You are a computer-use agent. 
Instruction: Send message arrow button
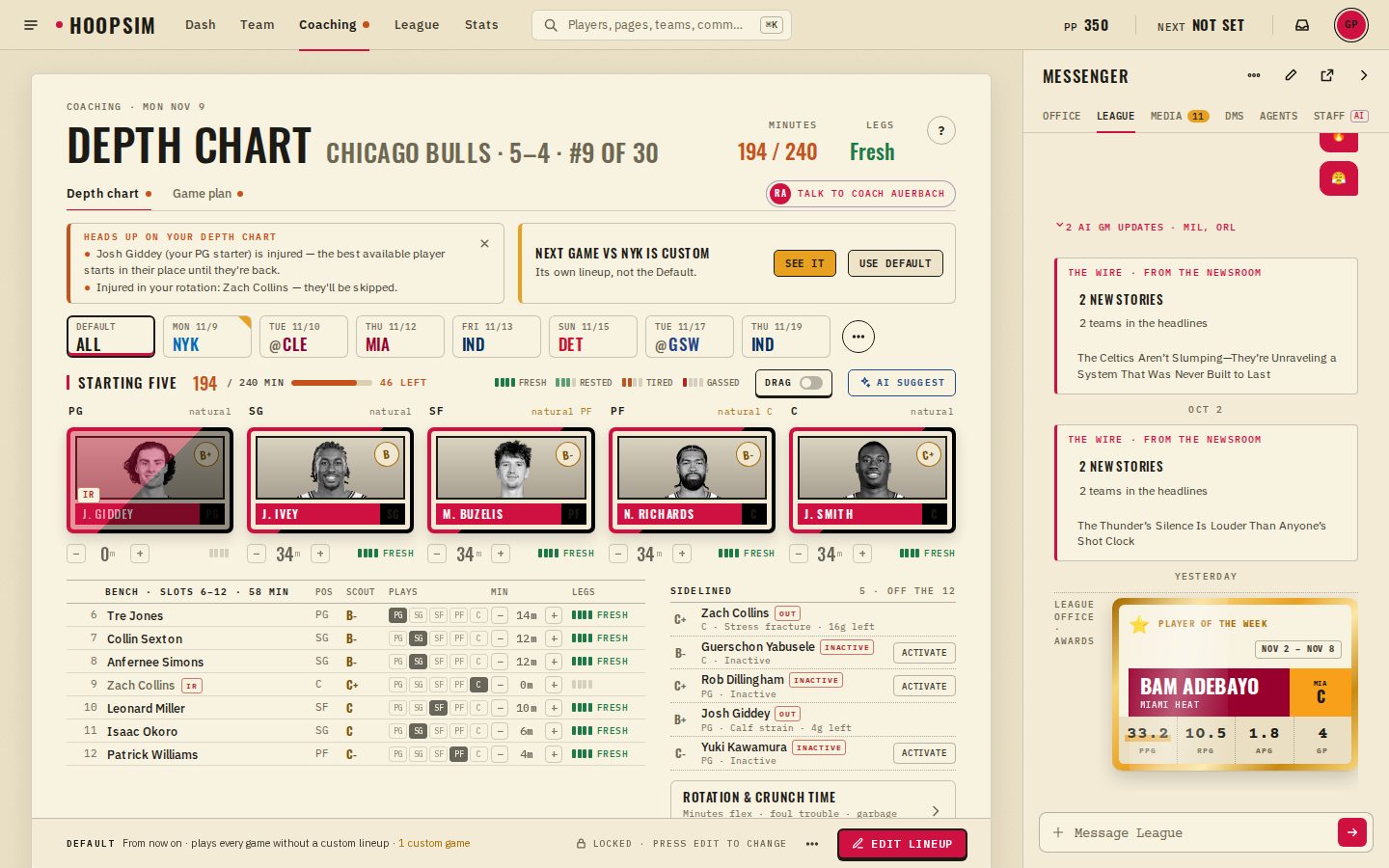pos(1352,832)
